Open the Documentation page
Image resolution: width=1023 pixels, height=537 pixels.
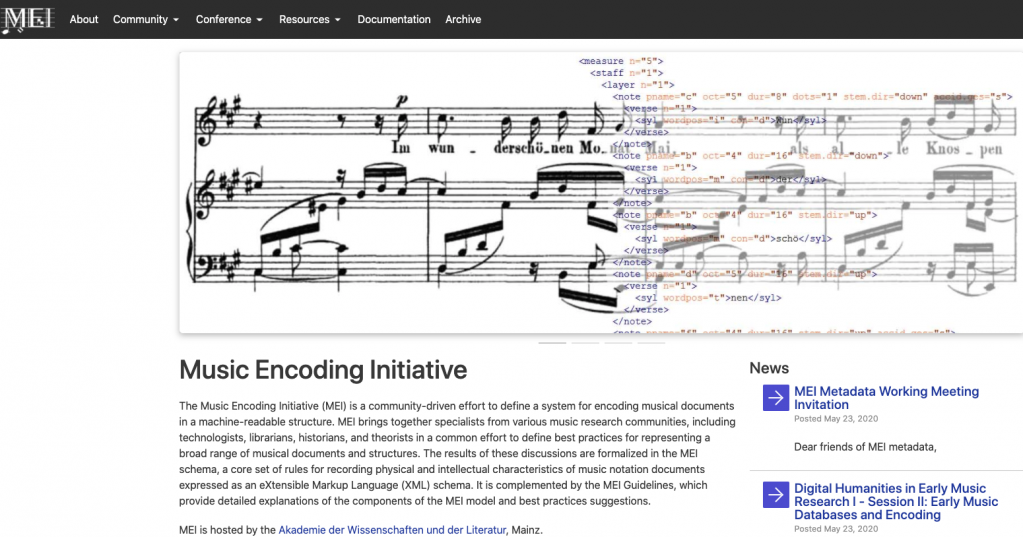pos(393,20)
